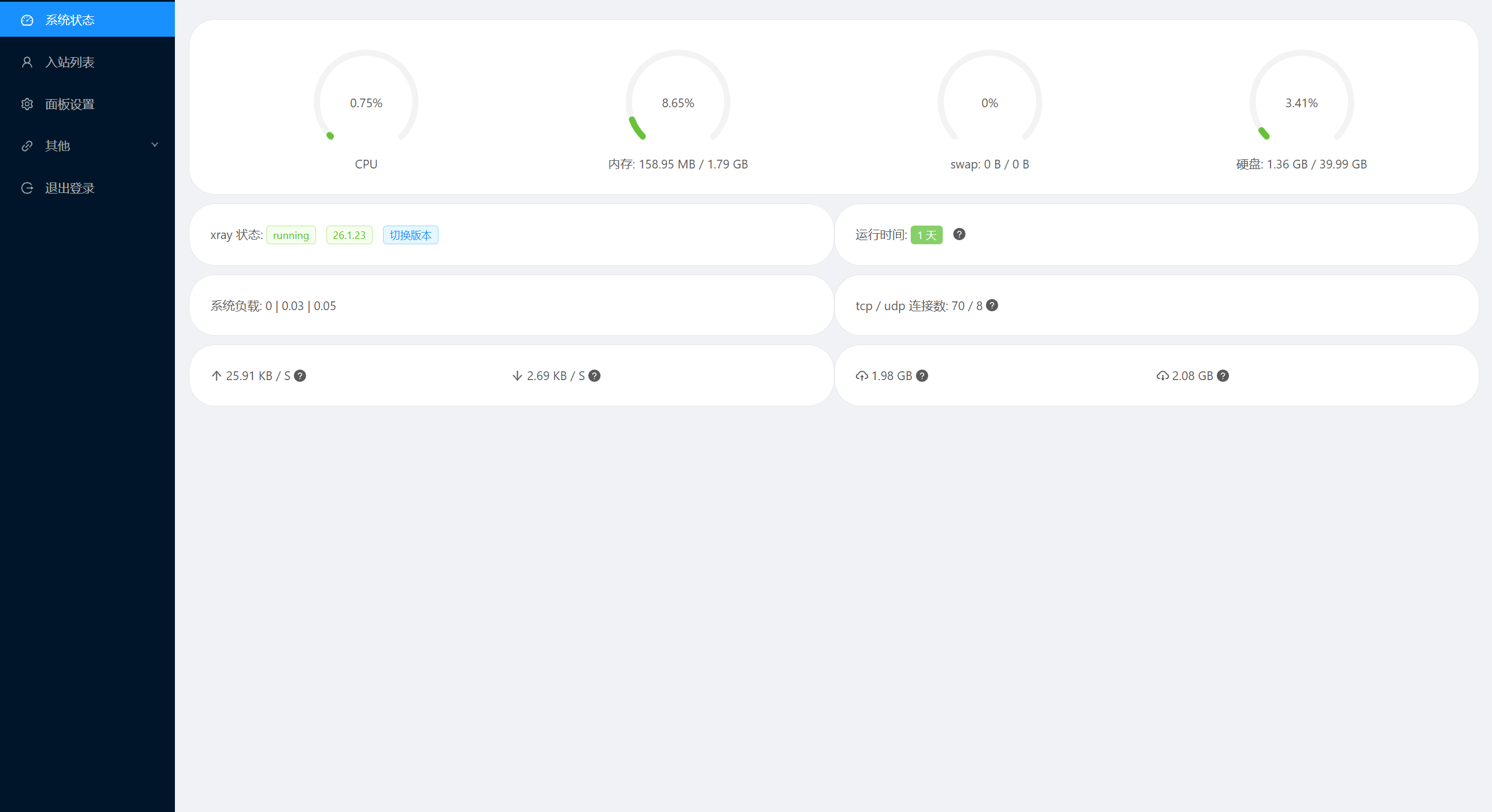Click help icon next to 2.08 GB download total

coord(1223,376)
